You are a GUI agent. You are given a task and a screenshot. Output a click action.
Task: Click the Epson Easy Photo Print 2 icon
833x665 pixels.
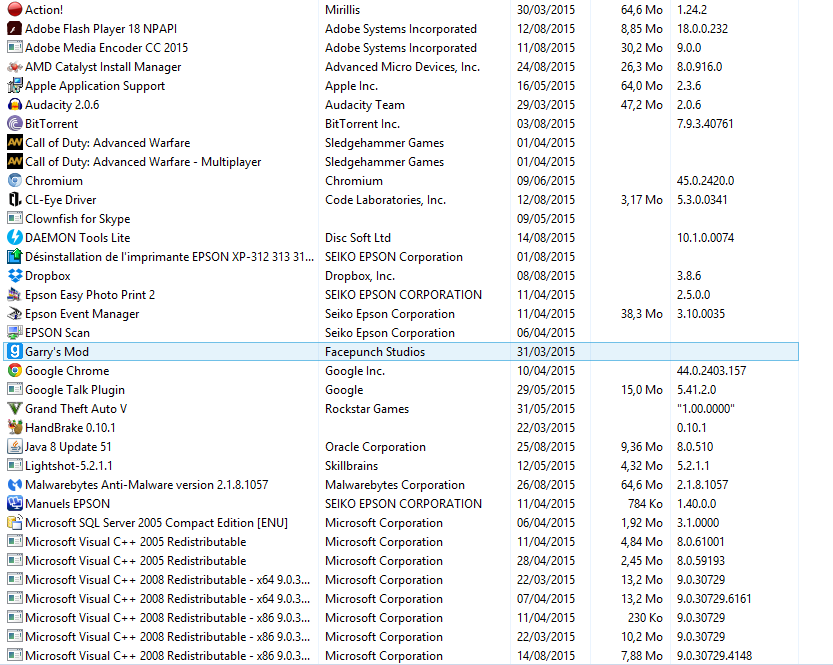[15, 295]
